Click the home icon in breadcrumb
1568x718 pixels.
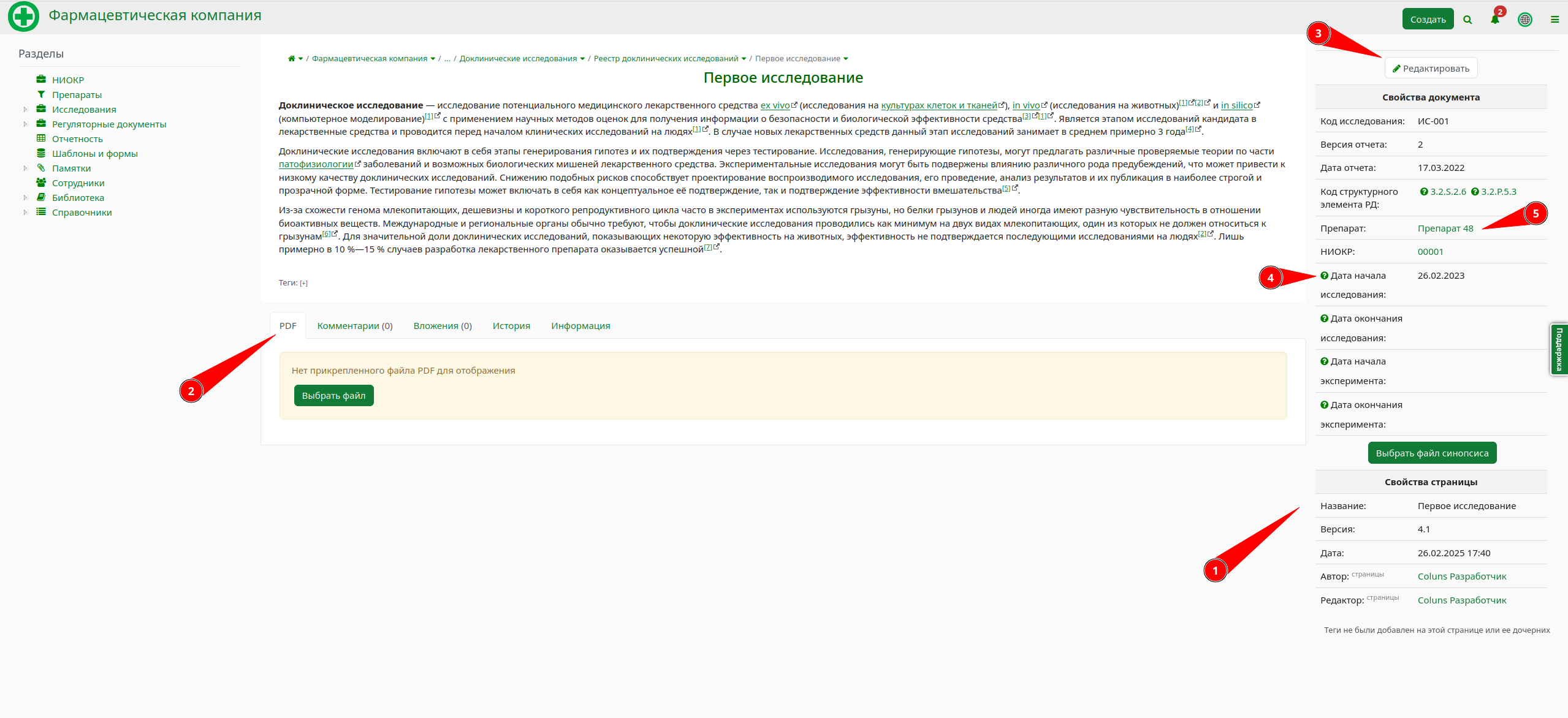click(x=292, y=59)
